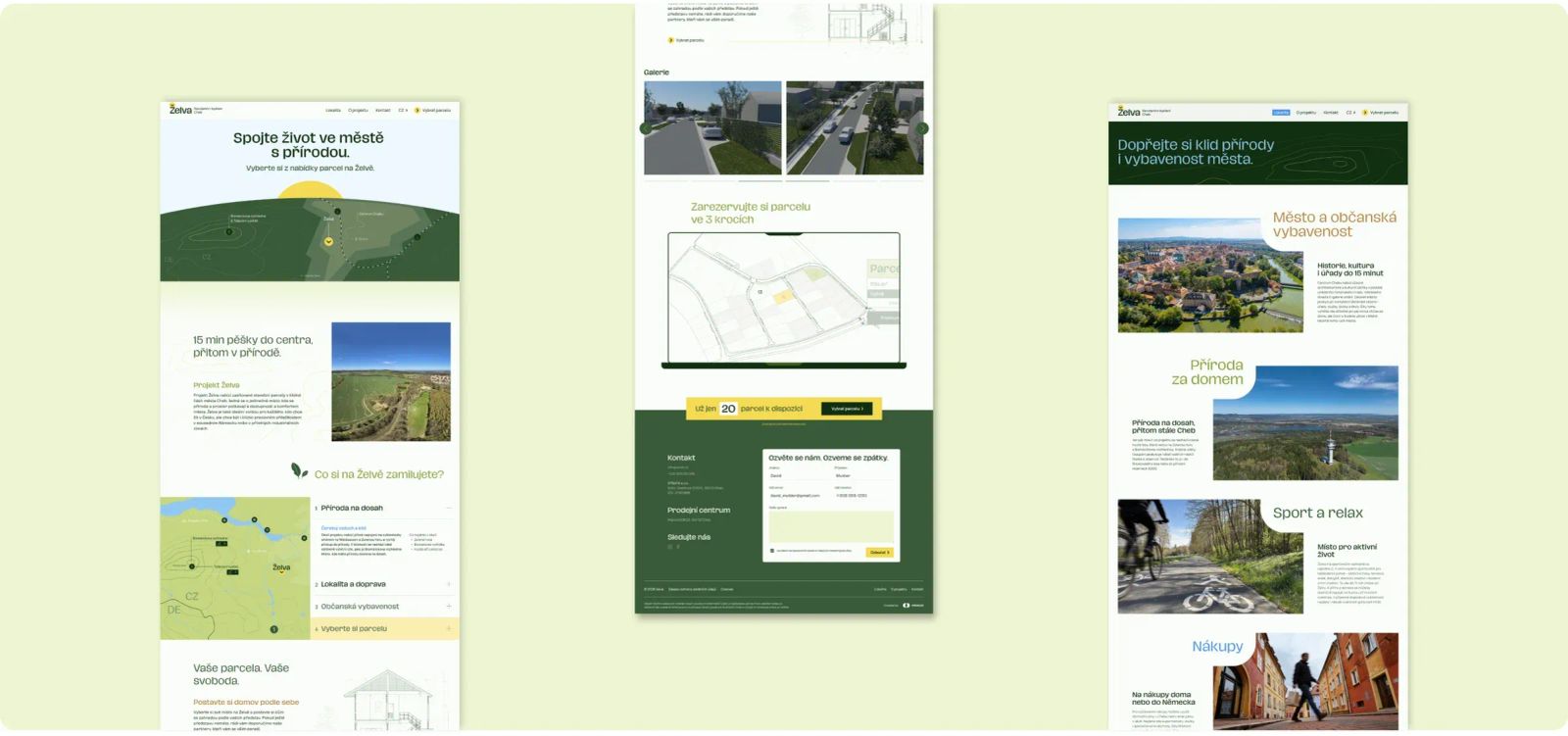Screen dimensions: 1568x736
Task: Show the previous gallery image with the left arrow
Action: coord(645,128)
